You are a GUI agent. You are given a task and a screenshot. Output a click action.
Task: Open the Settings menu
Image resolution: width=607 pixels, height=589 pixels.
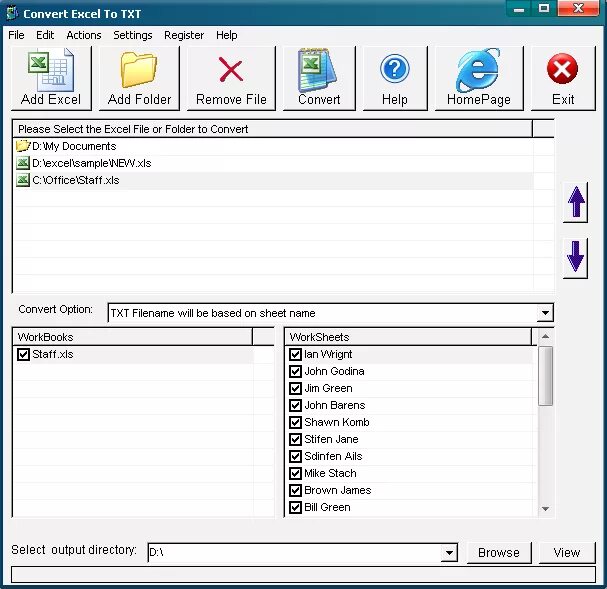point(133,35)
